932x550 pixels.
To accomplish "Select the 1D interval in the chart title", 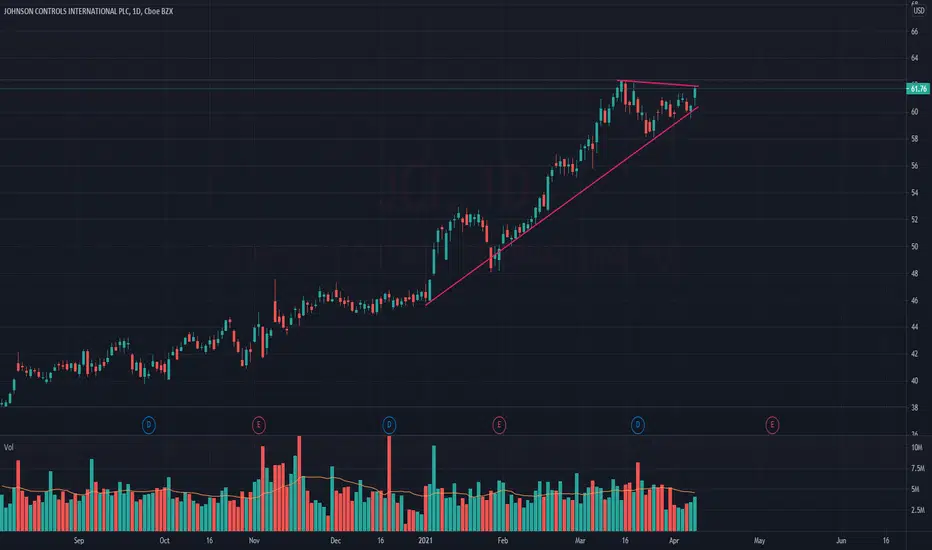I will pyautogui.click(x=137, y=11).
